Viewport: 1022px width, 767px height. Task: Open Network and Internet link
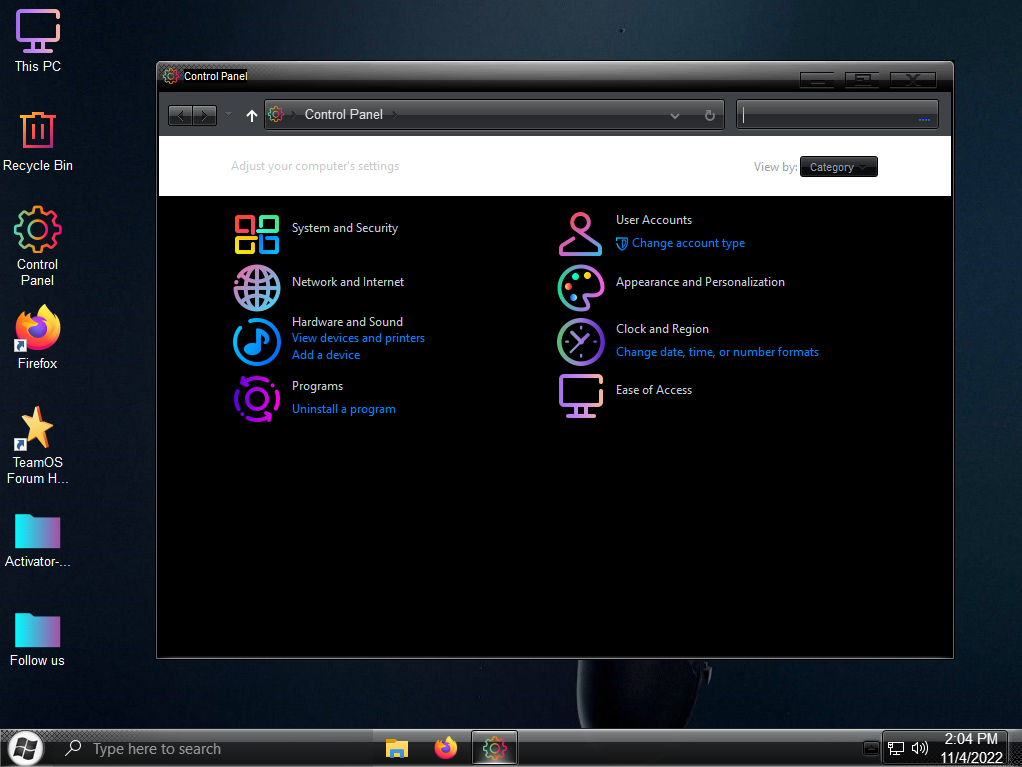347,282
